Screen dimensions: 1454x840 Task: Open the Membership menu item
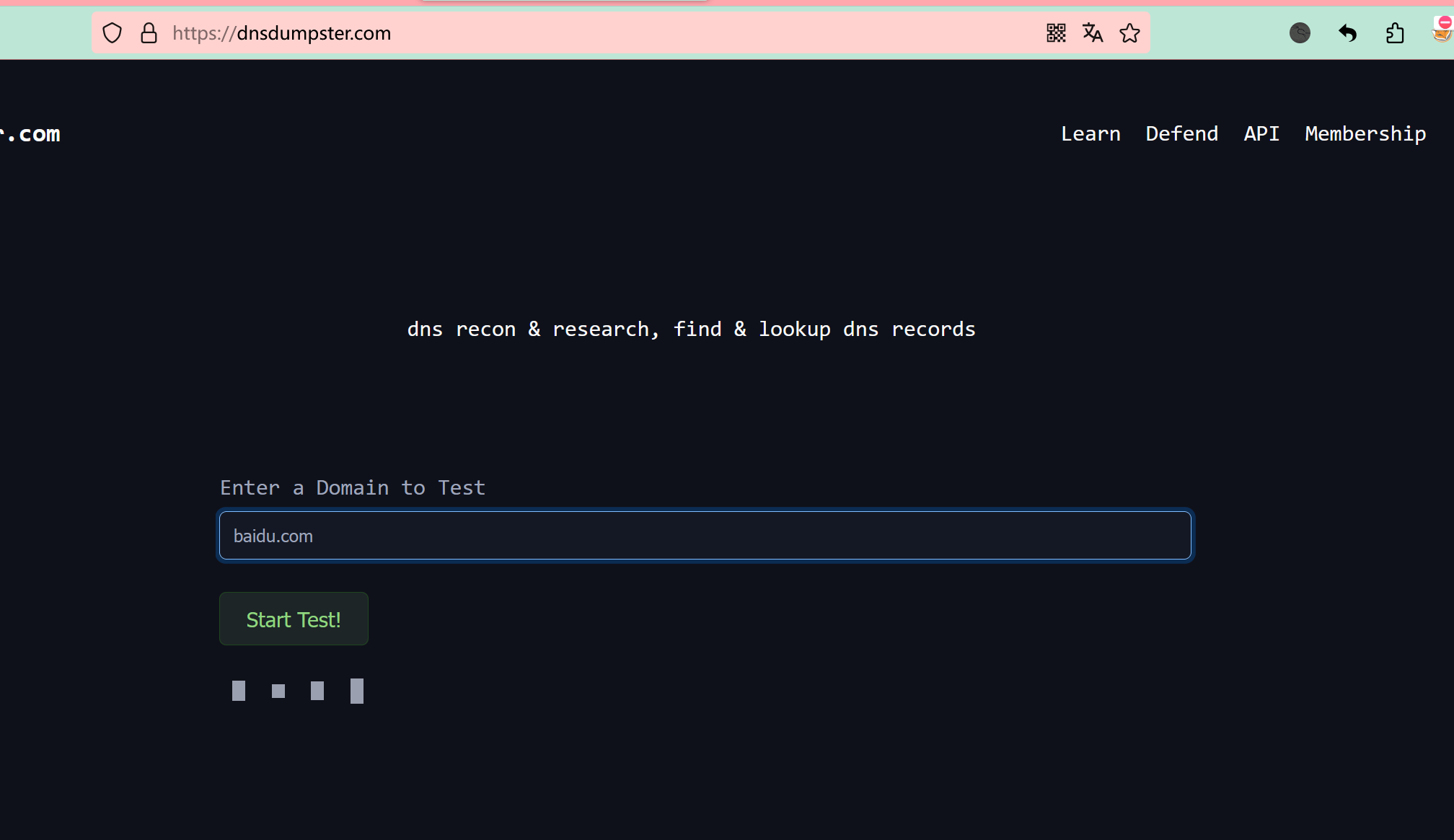pyautogui.click(x=1365, y=134)
